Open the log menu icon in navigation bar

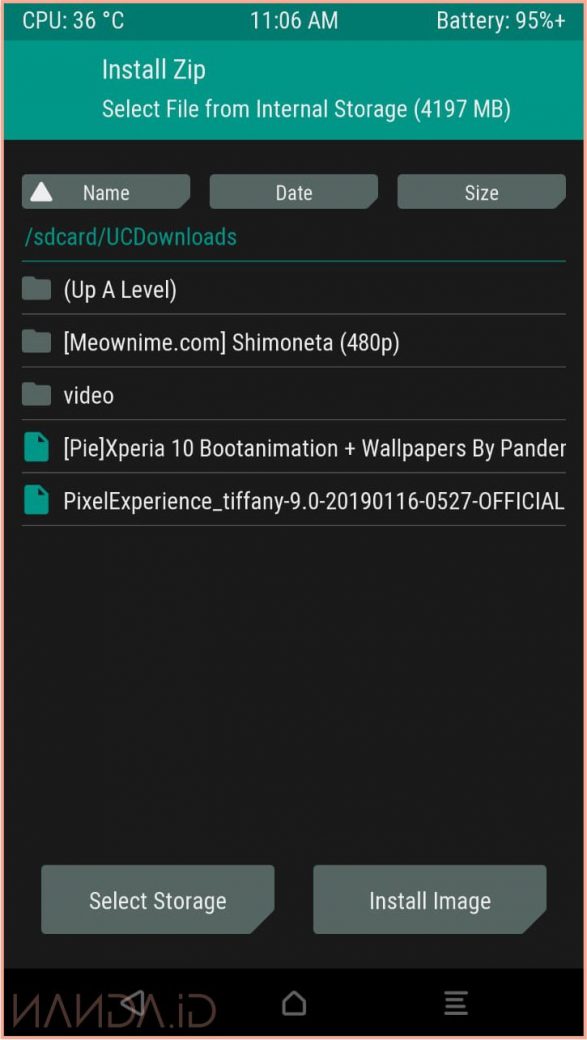[457, 1003]
